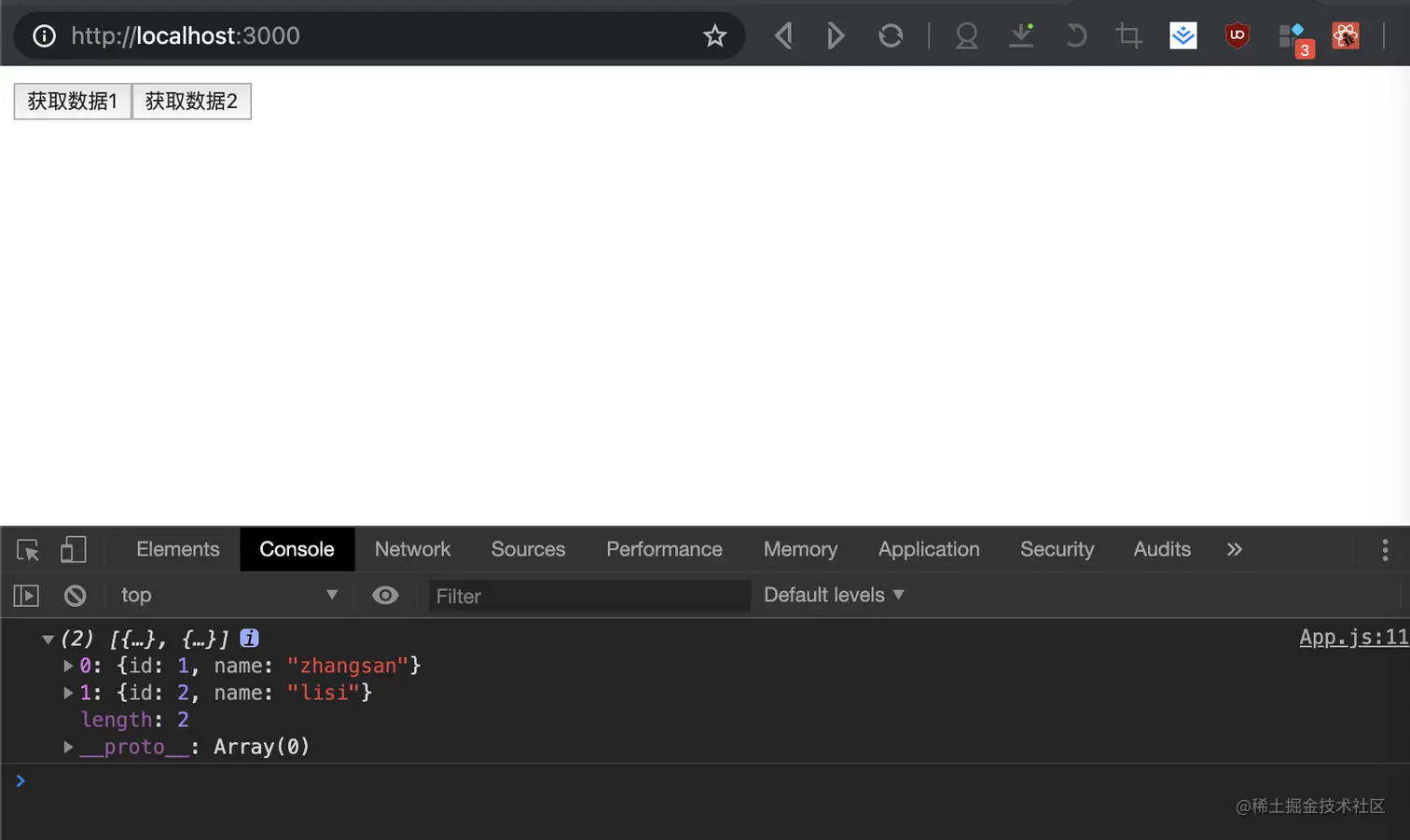Clear the console

coord(76,596)
